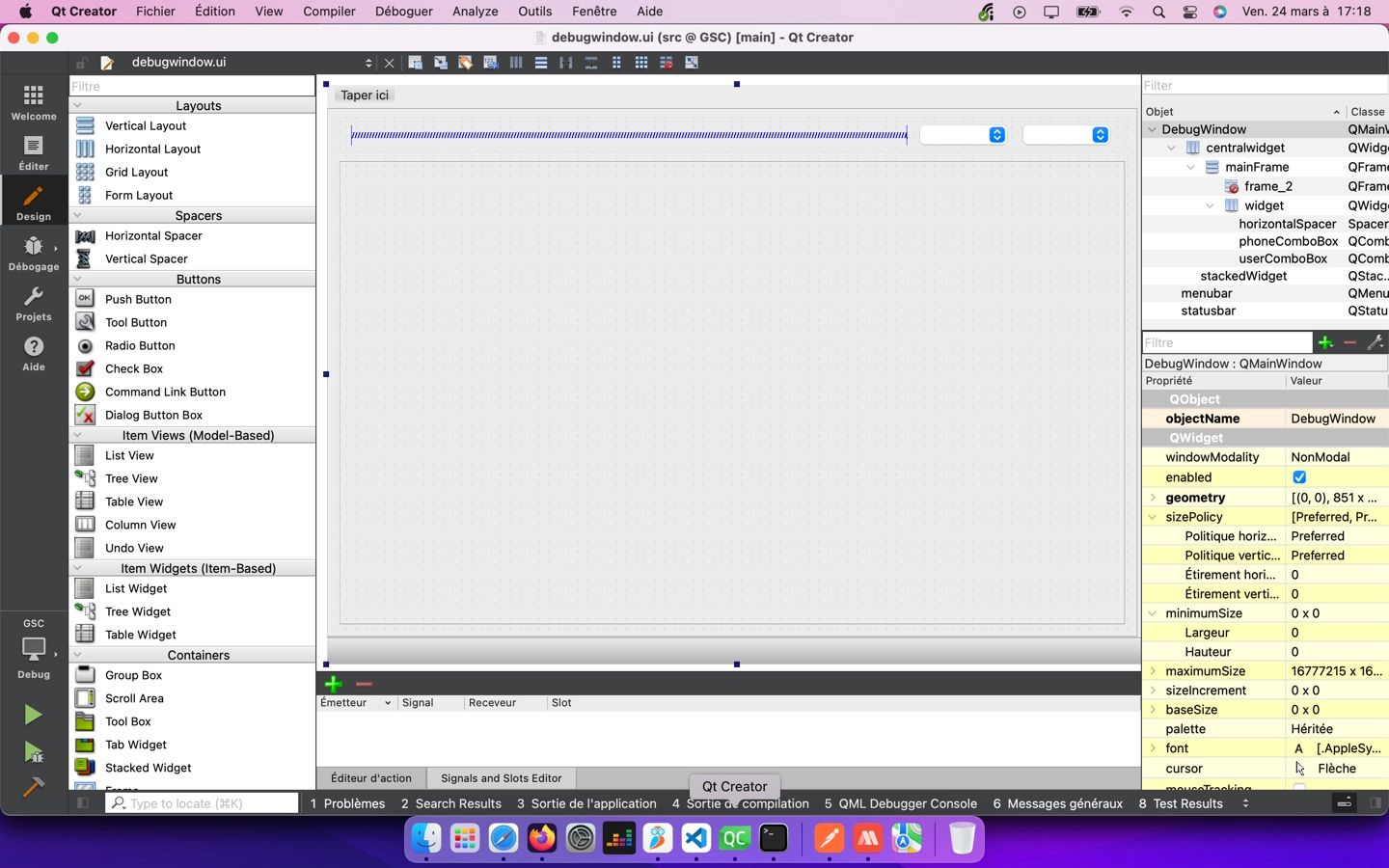The width and height of the screenshot is (1389, 868).
Task: Select Edit Tab Order toolbar icon
Action: click(x=490, y=63)
